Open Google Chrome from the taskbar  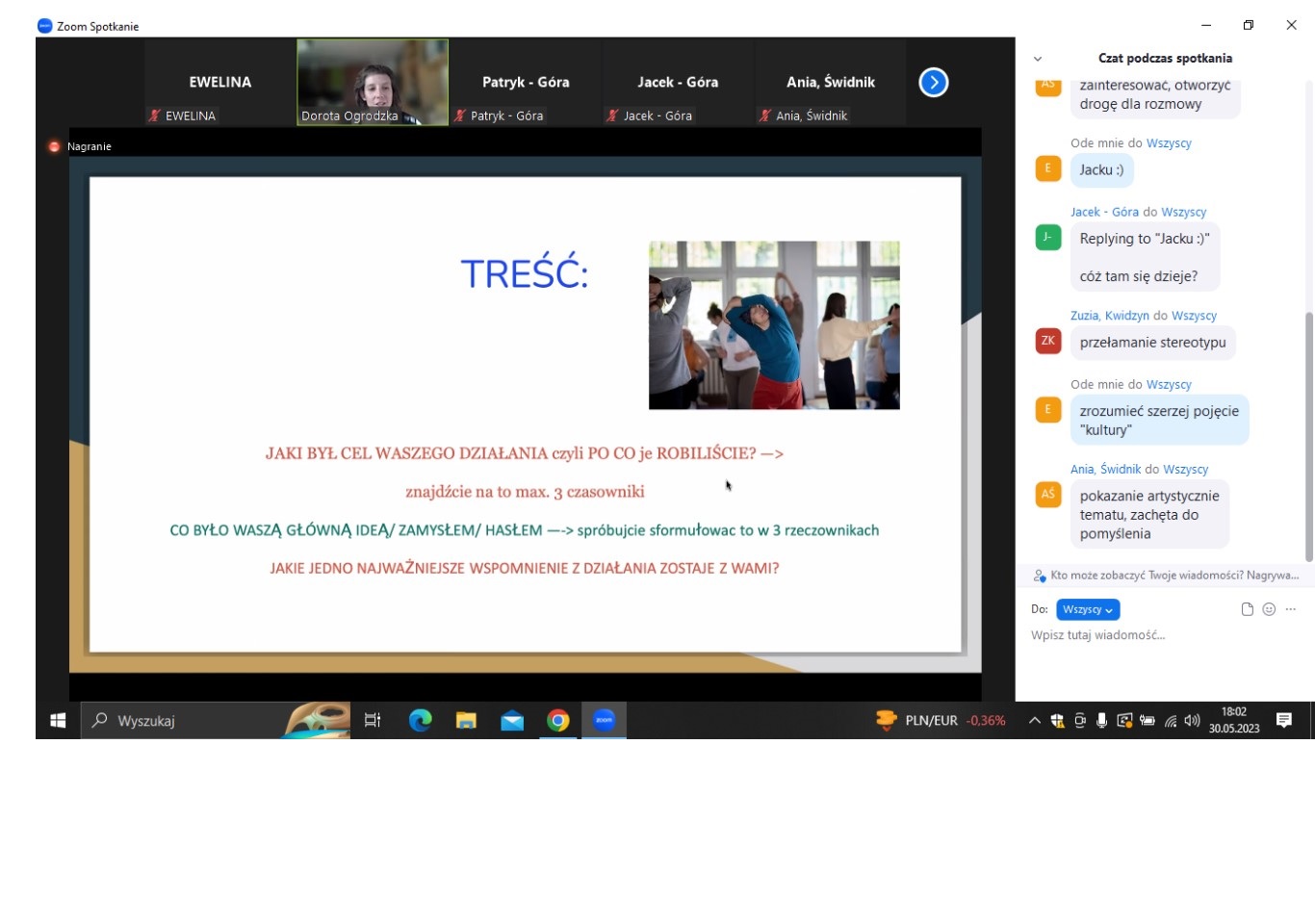558,720
